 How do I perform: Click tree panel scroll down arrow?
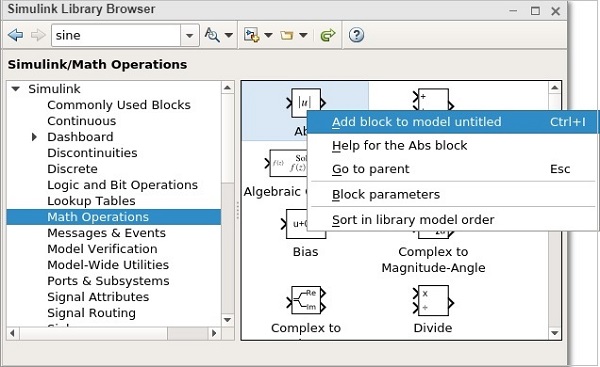(x=227, y=320)
